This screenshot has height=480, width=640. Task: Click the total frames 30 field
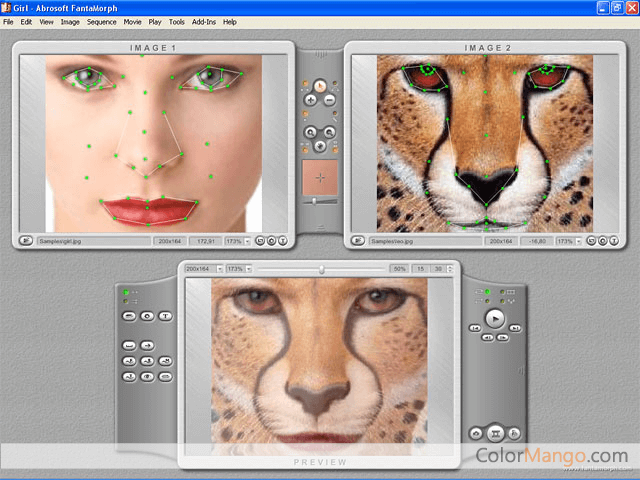[438, 269]
